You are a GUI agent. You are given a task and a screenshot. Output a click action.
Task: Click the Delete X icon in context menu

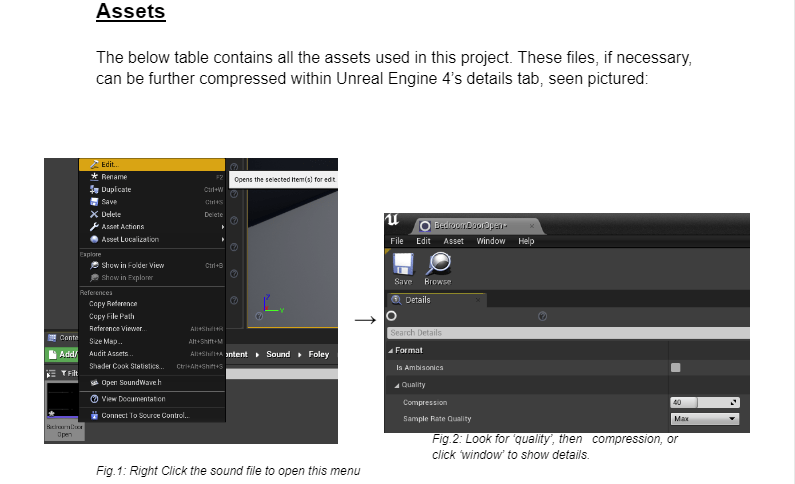click(94, 214)
